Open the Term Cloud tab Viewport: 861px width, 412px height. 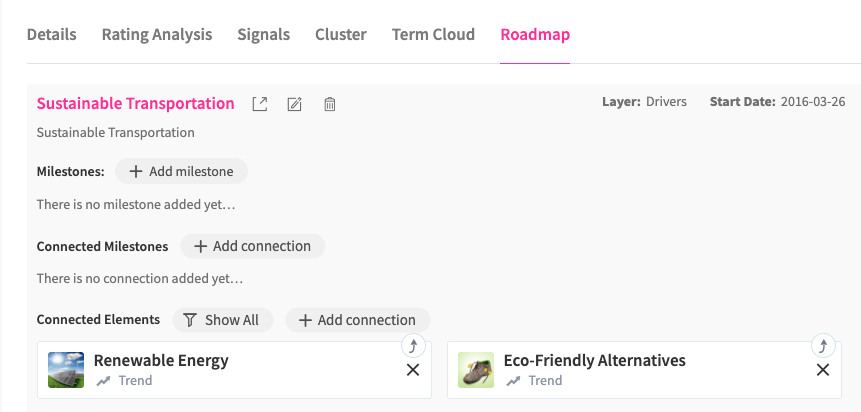[x=433, y=34]
